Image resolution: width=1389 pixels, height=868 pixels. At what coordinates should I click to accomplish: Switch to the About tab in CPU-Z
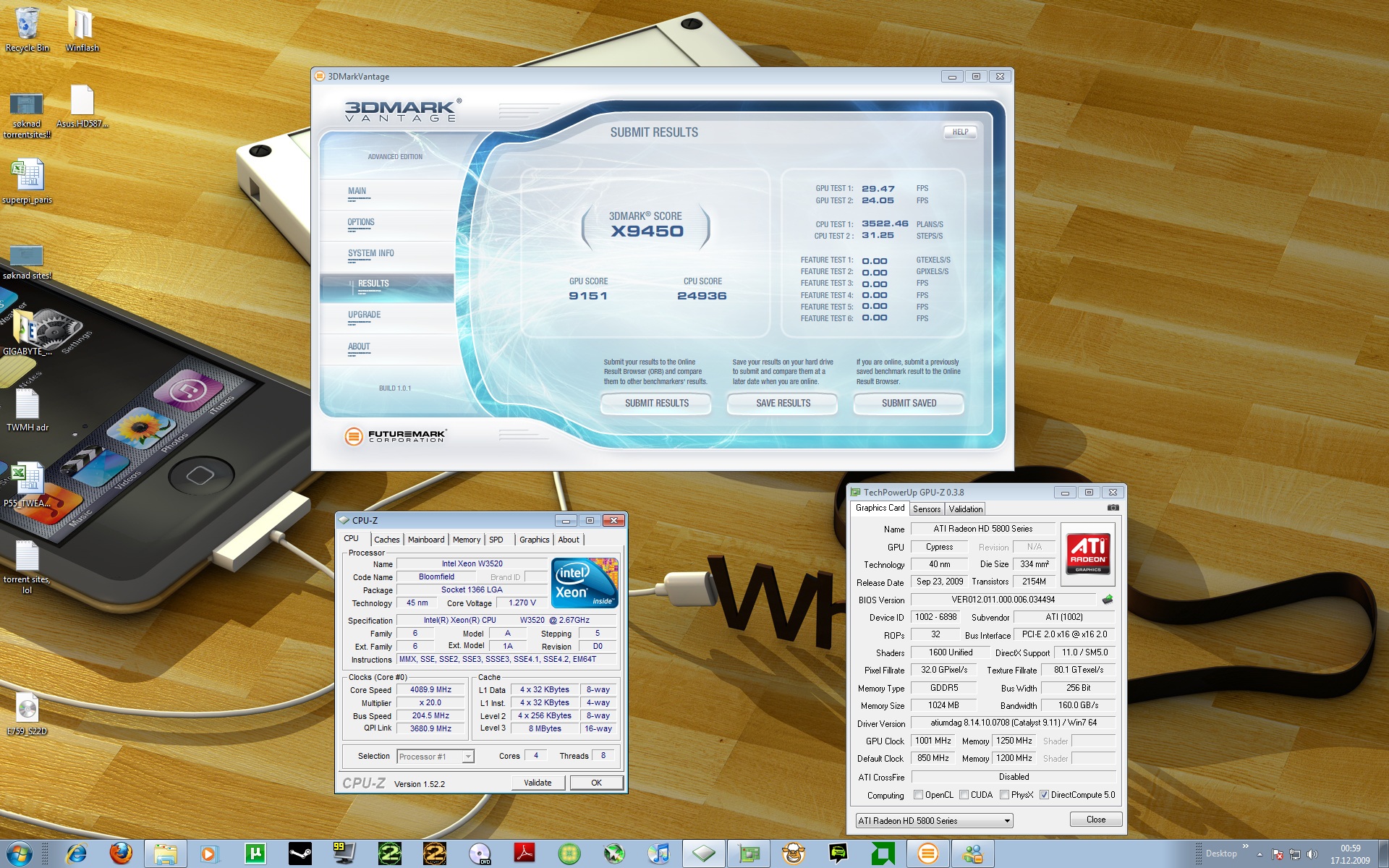click(569, 540)
